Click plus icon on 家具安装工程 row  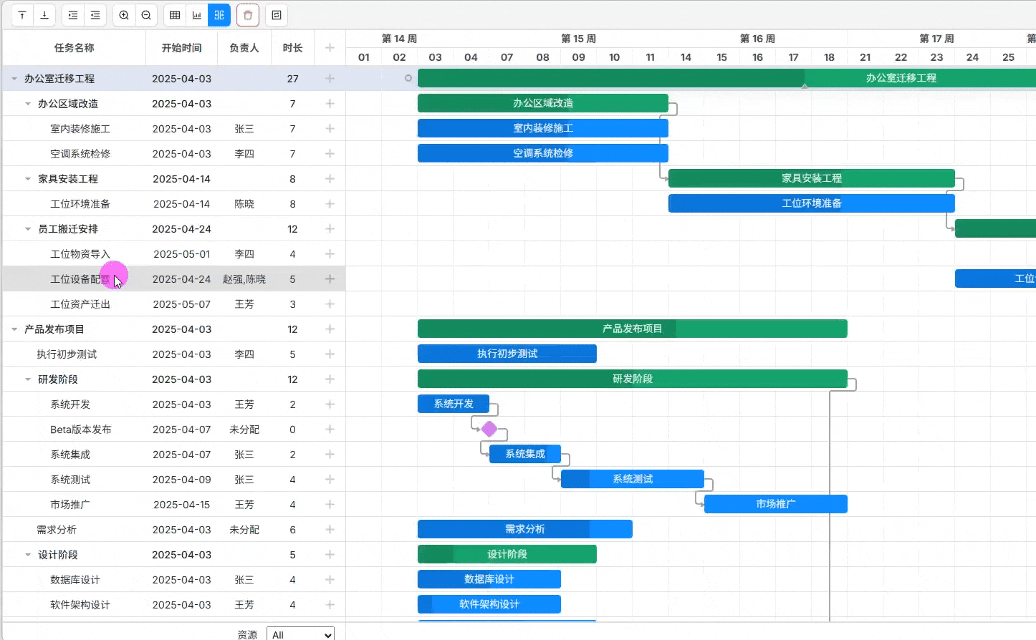coord(330,179)
